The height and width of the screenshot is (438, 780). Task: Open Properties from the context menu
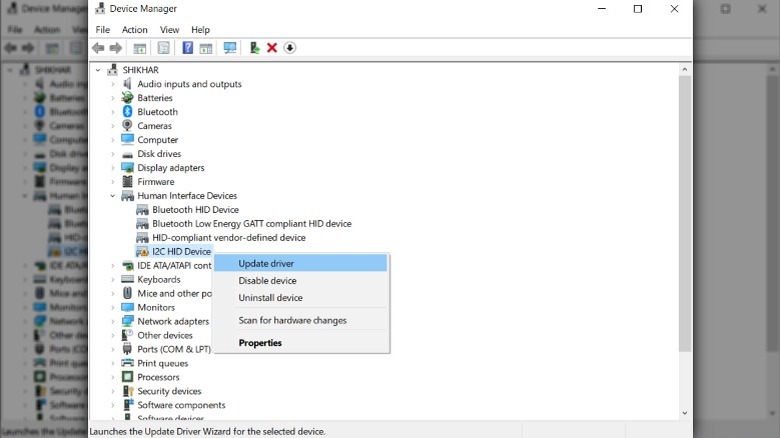click(301, 342)
